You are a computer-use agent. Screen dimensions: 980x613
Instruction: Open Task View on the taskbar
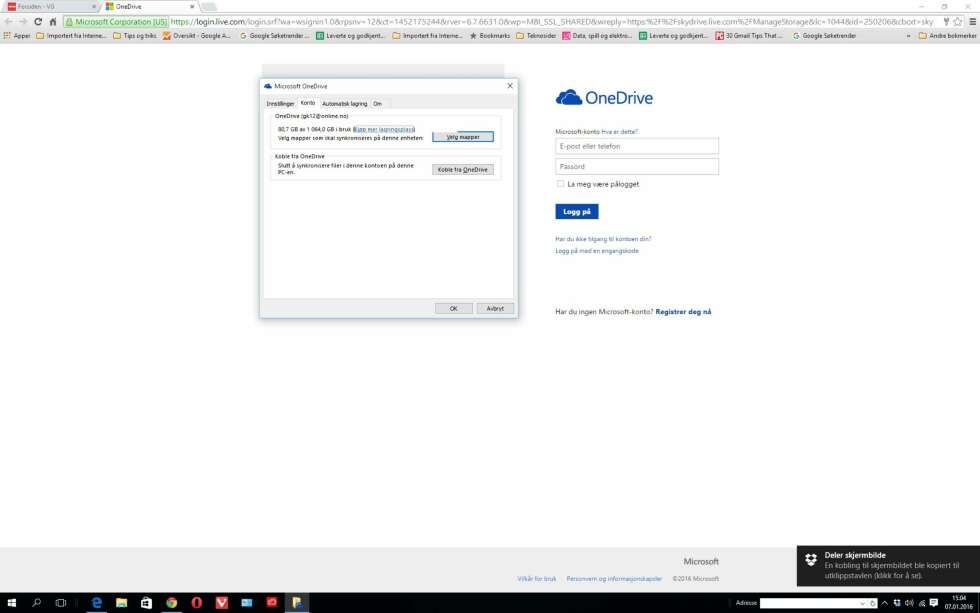coord(61,602)
